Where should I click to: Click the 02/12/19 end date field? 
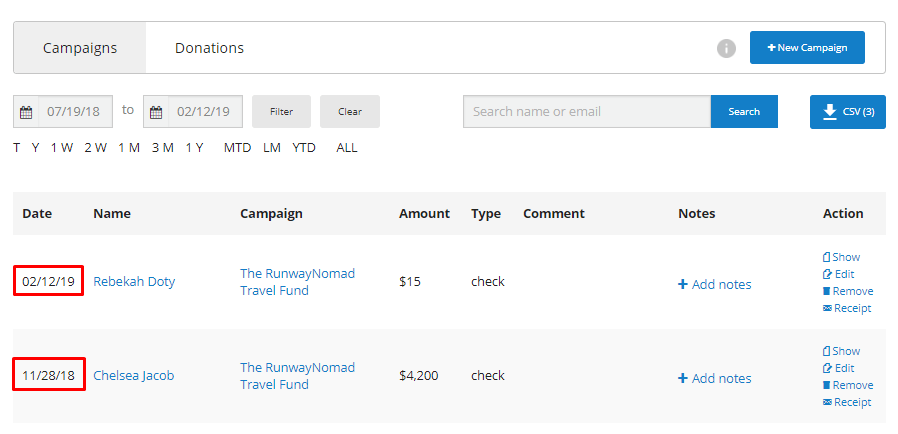tap(204, 112)
